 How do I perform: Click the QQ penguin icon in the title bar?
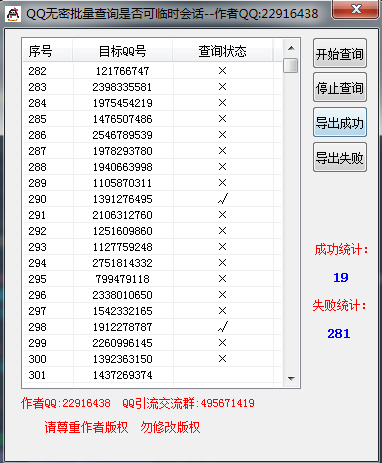point(13,14)
